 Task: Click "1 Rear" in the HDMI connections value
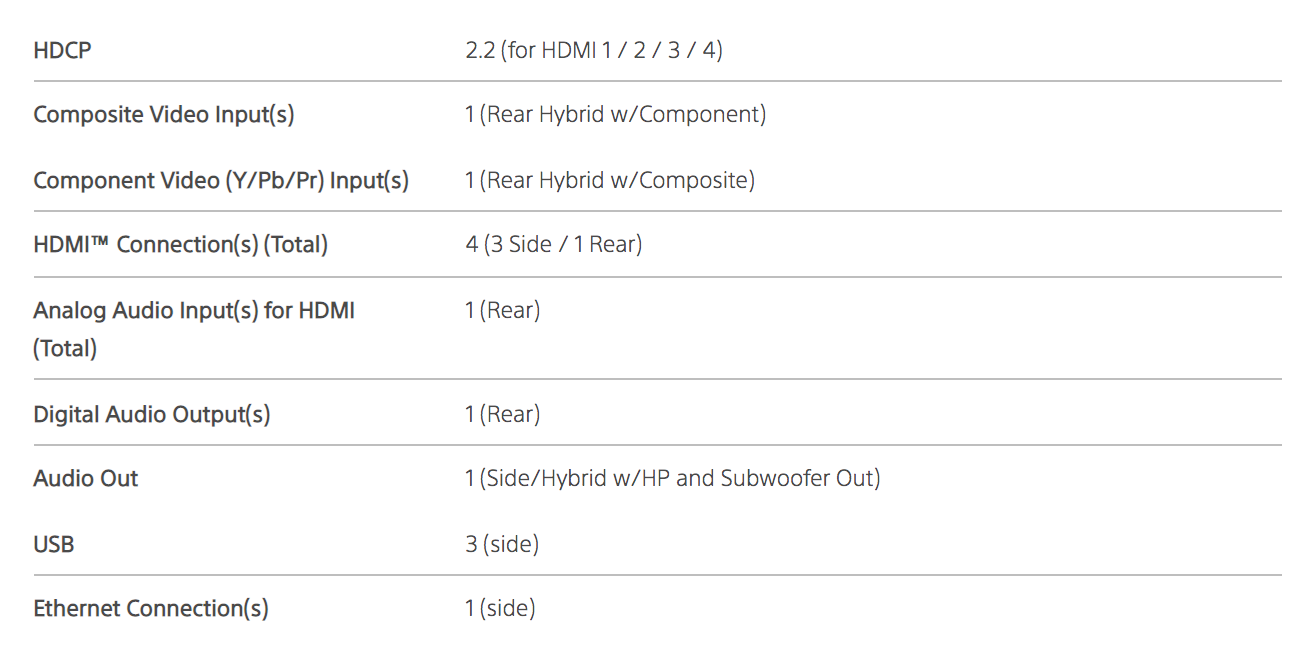(603, 244)
